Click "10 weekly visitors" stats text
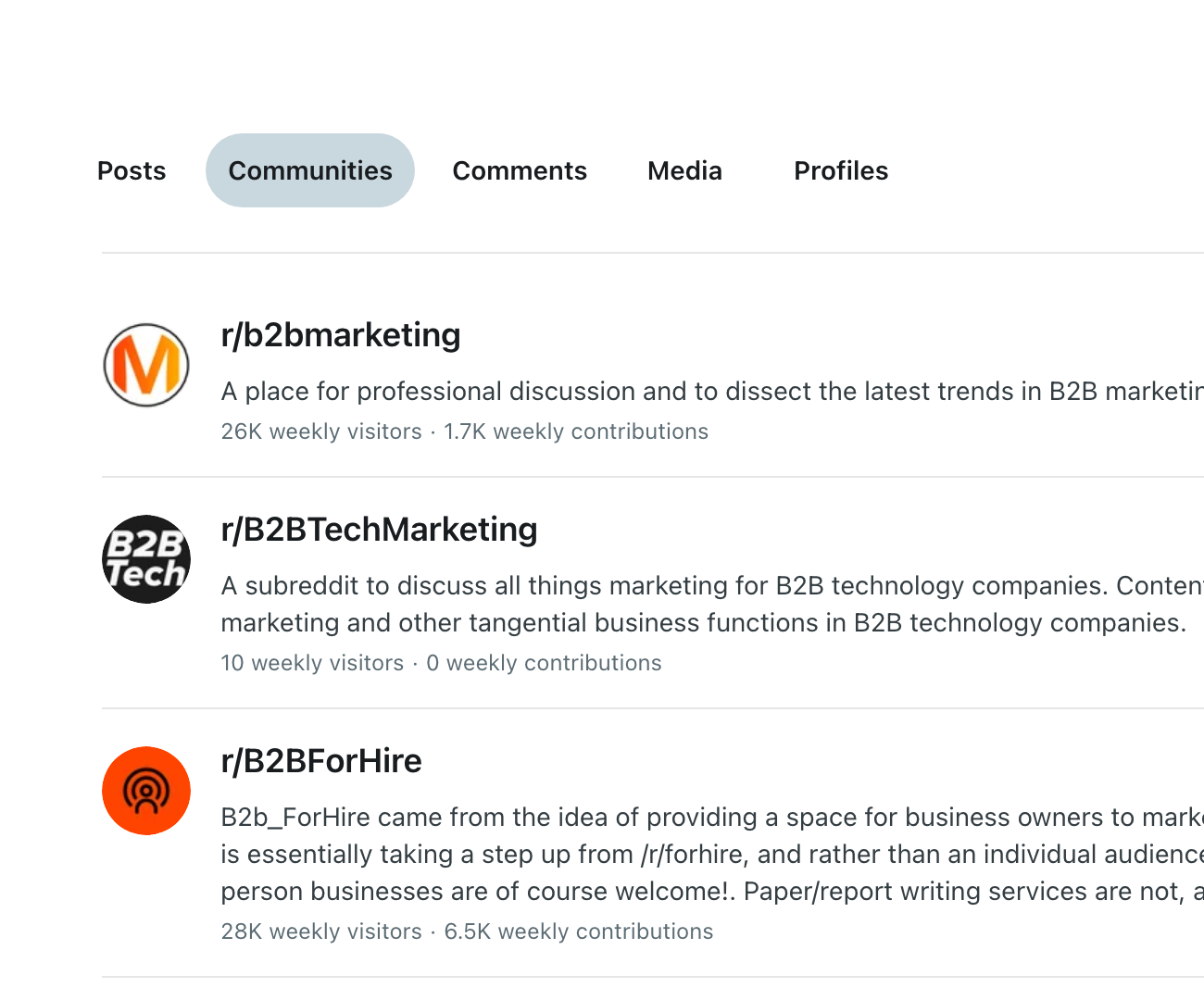Screen dimensions: 1204x1000 pos(312,663)
